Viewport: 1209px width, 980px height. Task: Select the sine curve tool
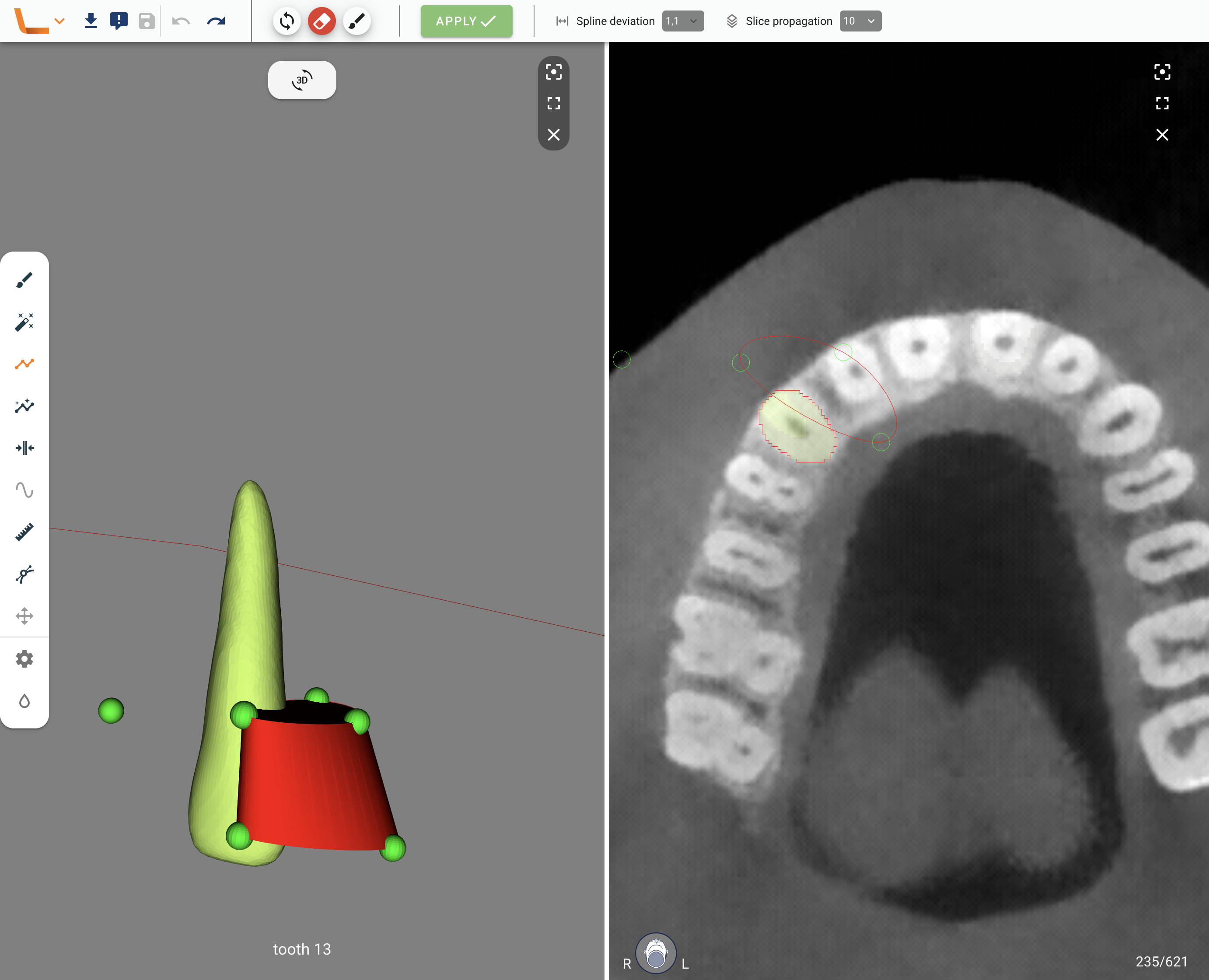click(24, 490)
